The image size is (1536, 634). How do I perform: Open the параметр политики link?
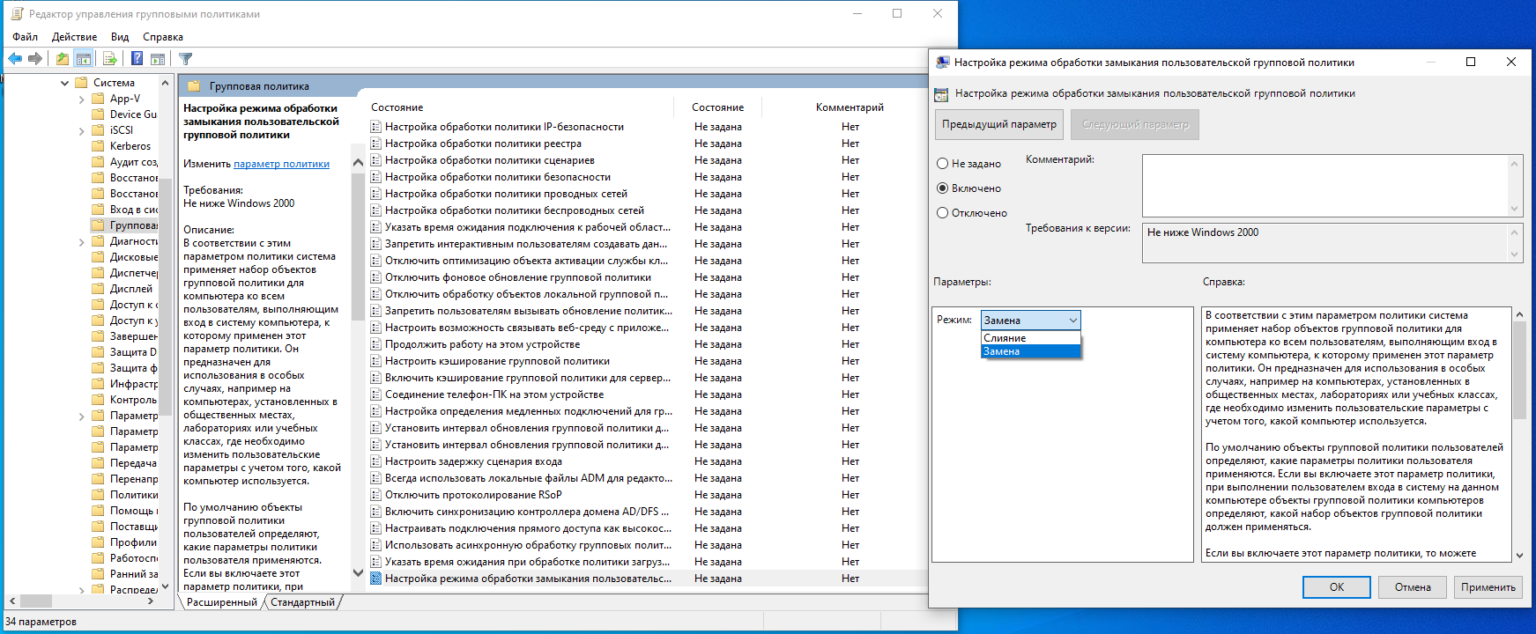click(281, 164)
